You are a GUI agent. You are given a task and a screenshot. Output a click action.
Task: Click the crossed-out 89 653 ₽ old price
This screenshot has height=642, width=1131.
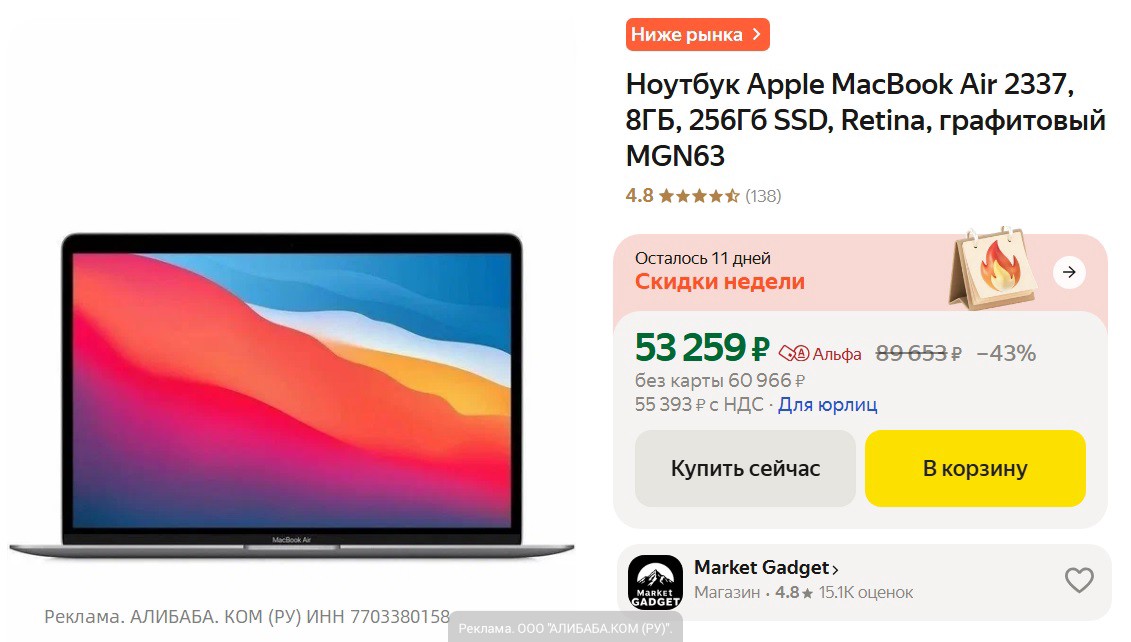[918, 353]
